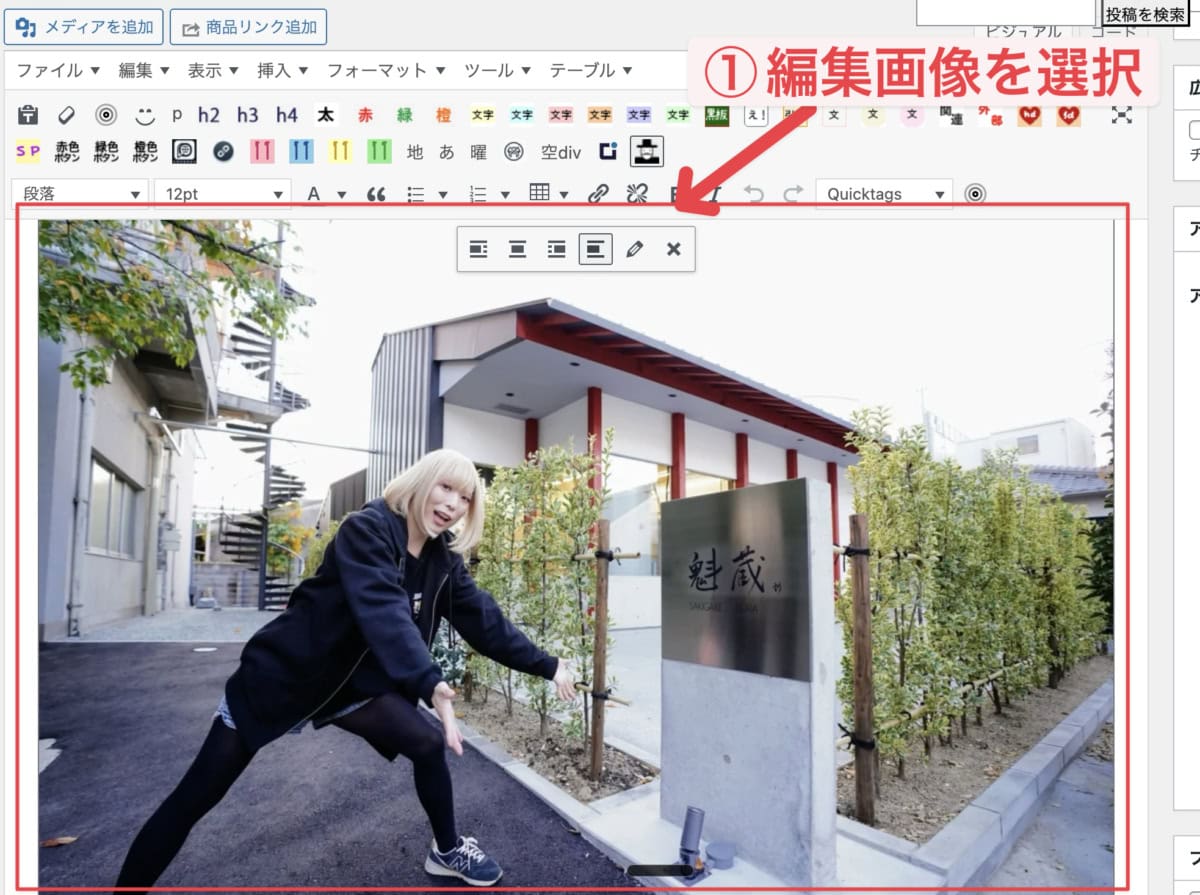Click the 商品リンク追加 button
Viewport: 1200px width, 895px height.
click(248, 27)
